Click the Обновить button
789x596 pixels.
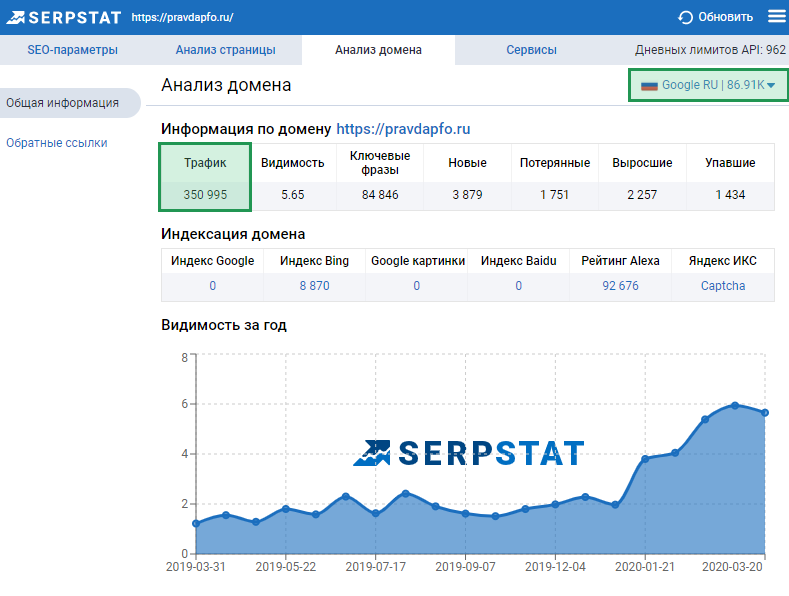coord(716,17)
